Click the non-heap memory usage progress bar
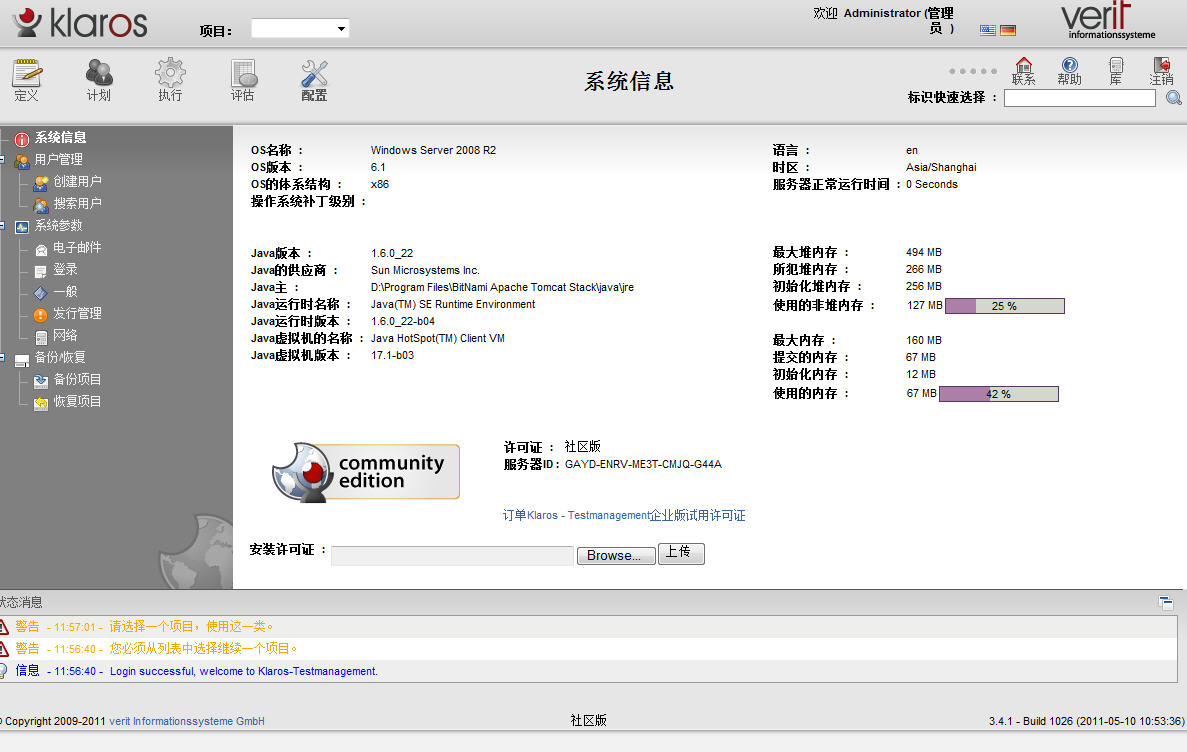This screenshot has height=752, width=1187. tap(1004, 306)
